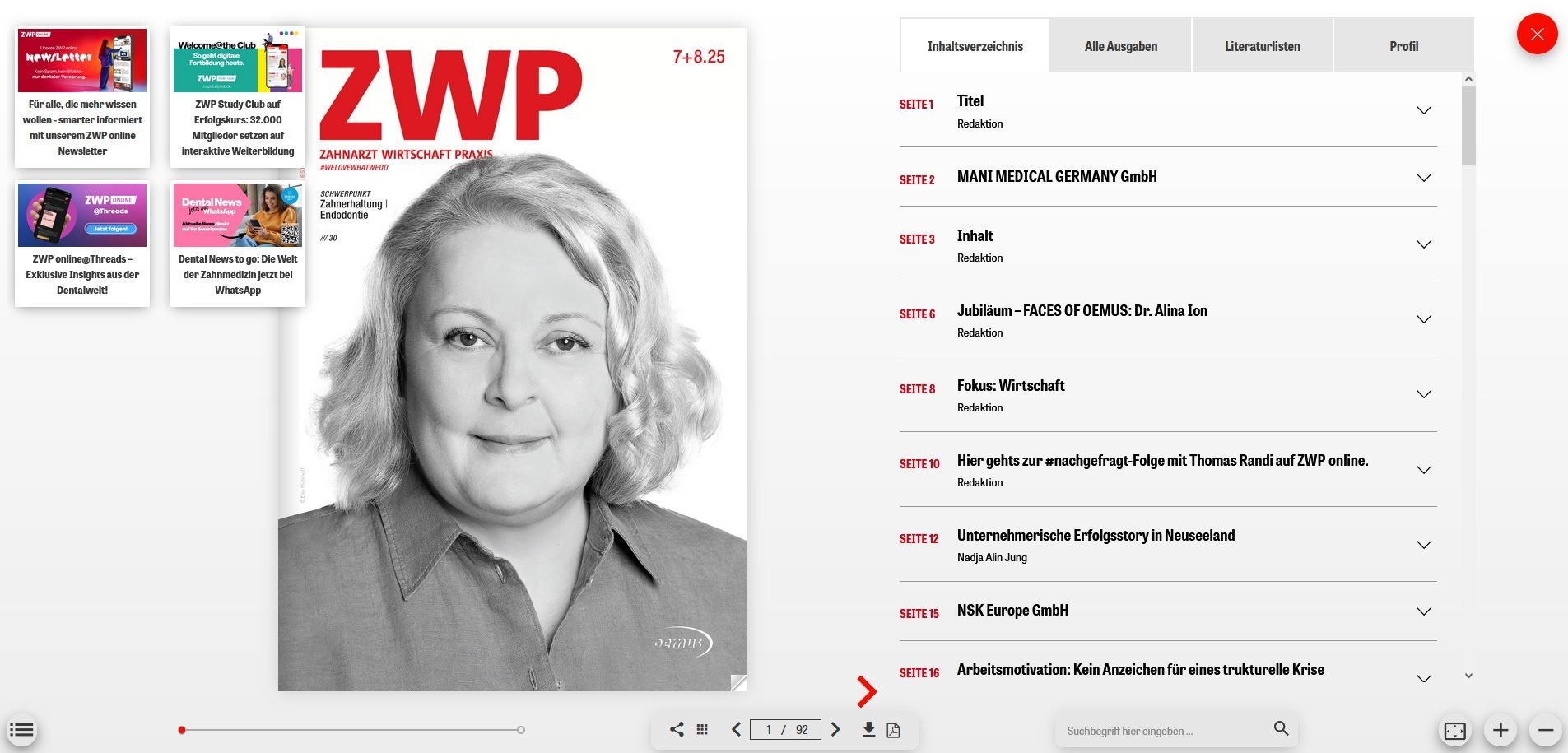Click 'SEITE 2' page label

pyautogui.click(x=917, y=180)
